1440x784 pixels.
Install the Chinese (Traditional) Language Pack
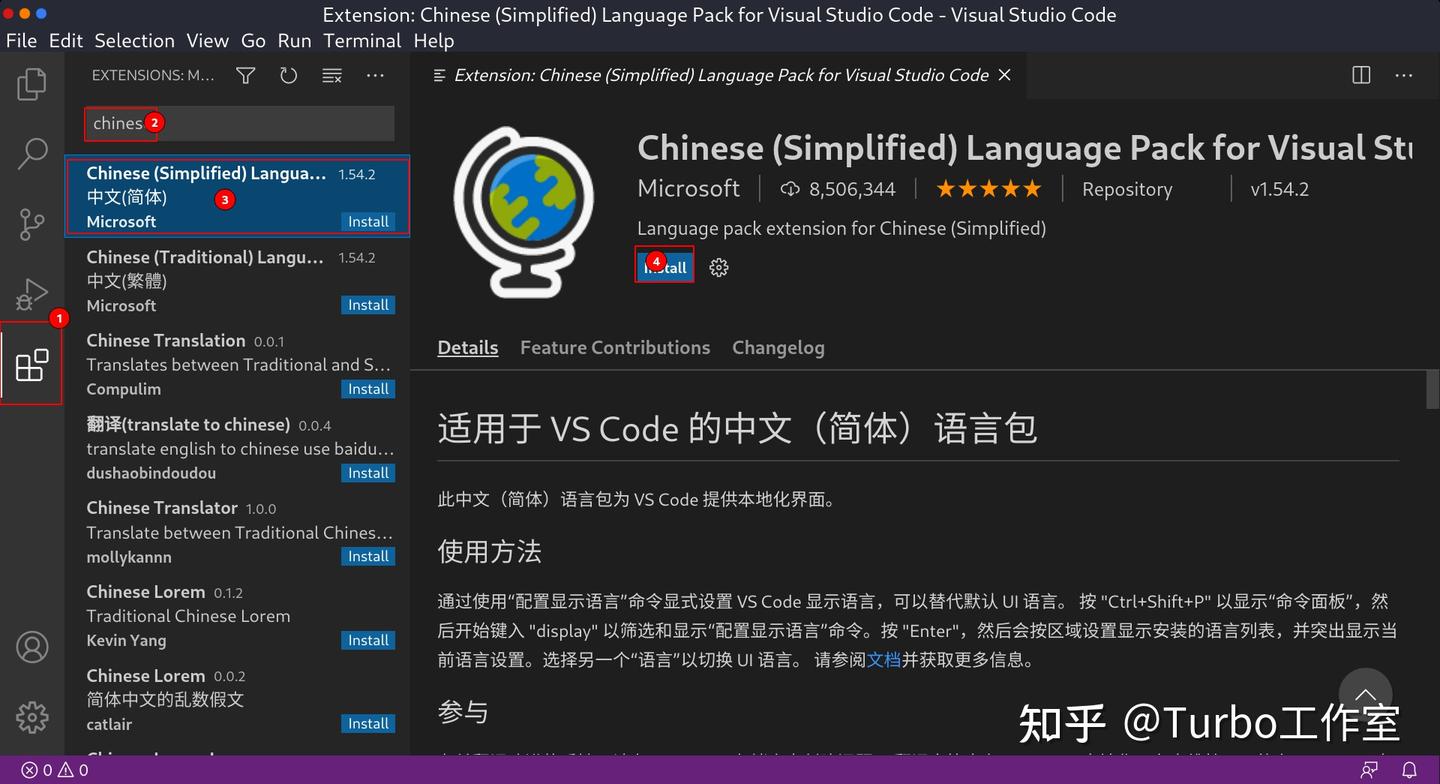(x=368, y=305)
